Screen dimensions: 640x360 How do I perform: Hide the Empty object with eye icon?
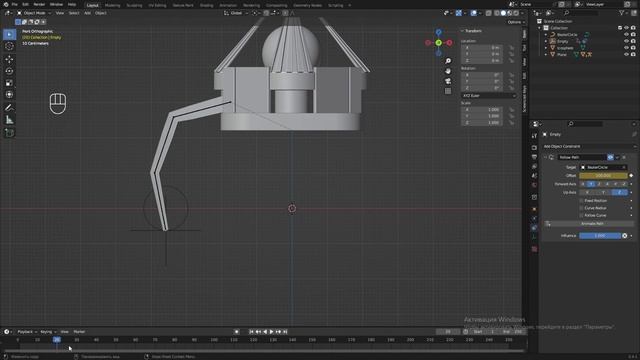[x=627, y=41]
